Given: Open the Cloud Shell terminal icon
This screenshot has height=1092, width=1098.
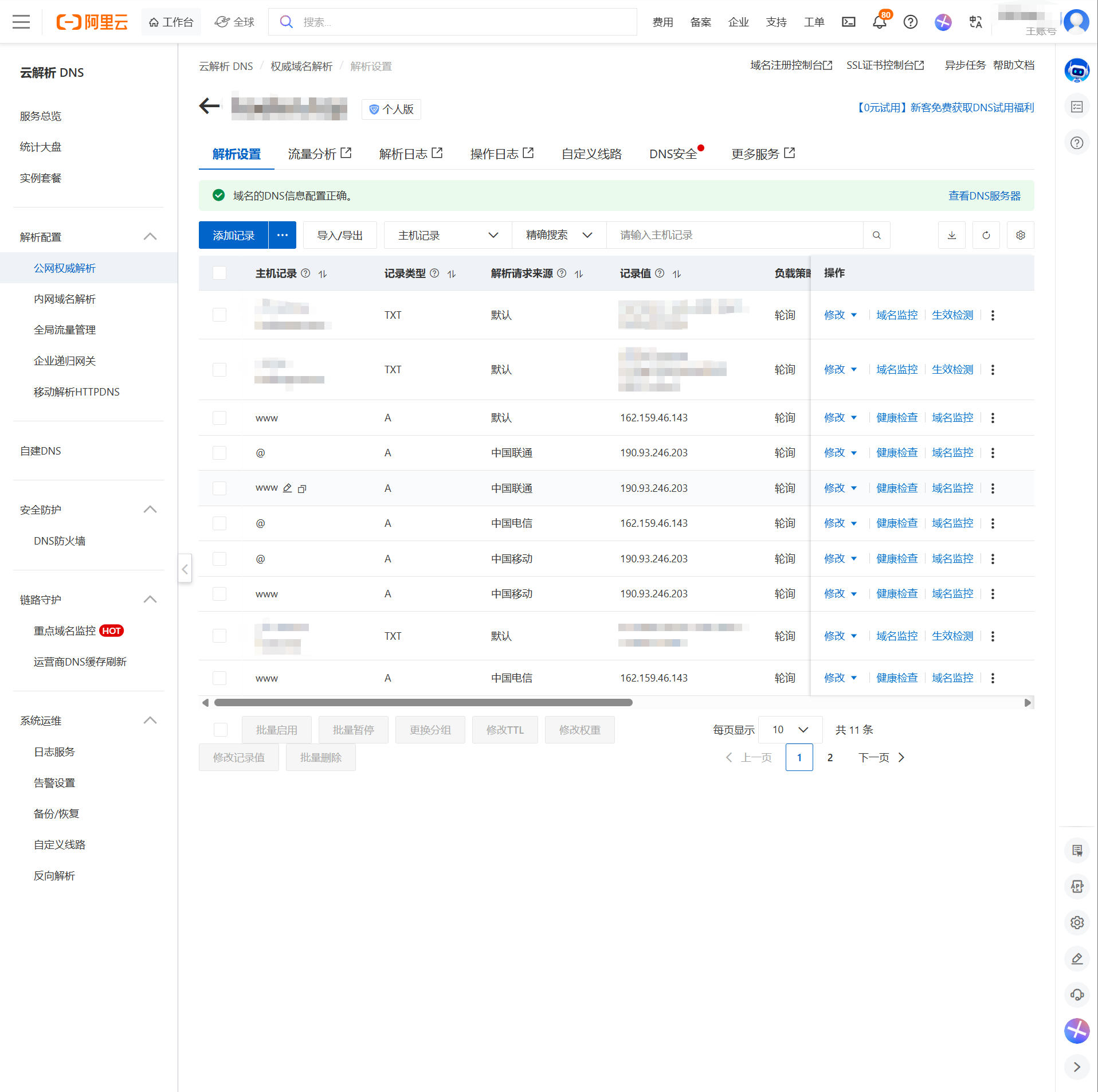Looking at the screenshot, I should click(848, 22).
